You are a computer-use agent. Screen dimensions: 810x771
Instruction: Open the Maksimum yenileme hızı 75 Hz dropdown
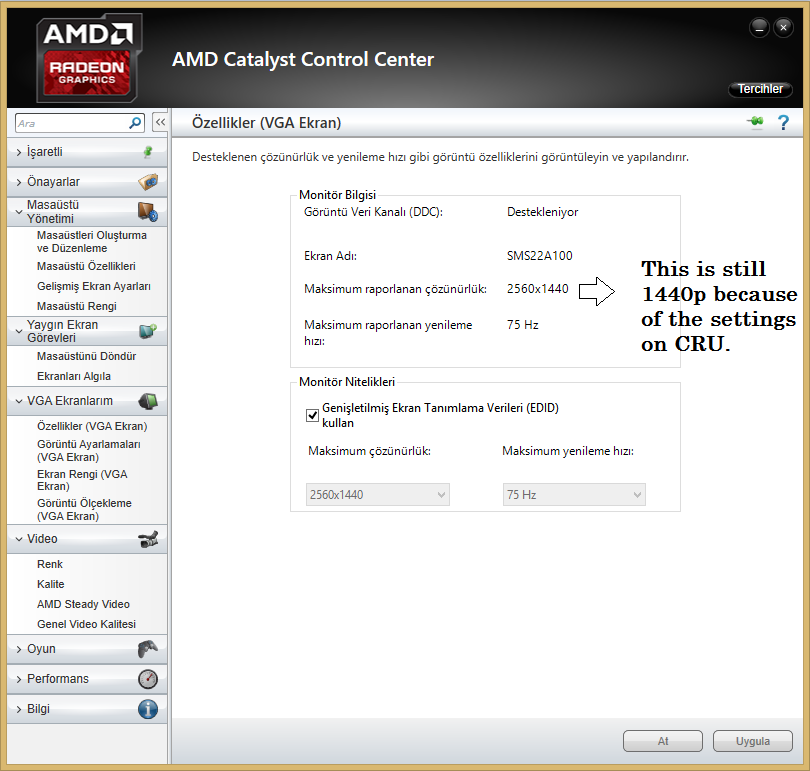click(574, 495)
